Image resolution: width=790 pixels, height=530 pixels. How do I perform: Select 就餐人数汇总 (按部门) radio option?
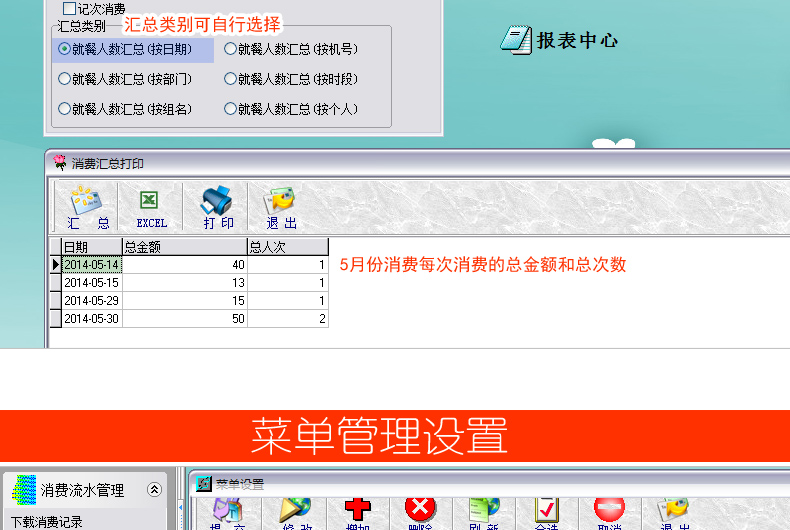(65, 79)
